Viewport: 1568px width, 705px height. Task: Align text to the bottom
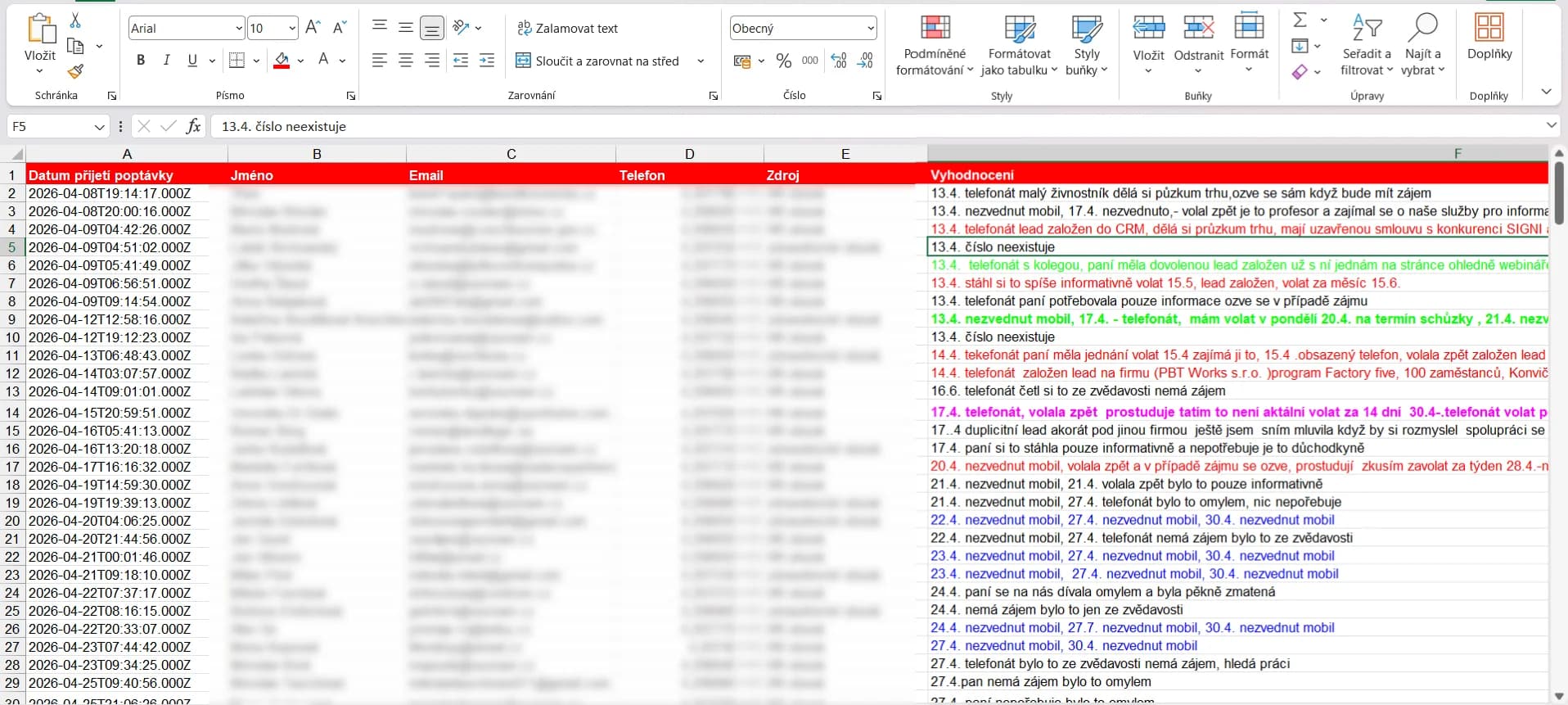(431, 28)
